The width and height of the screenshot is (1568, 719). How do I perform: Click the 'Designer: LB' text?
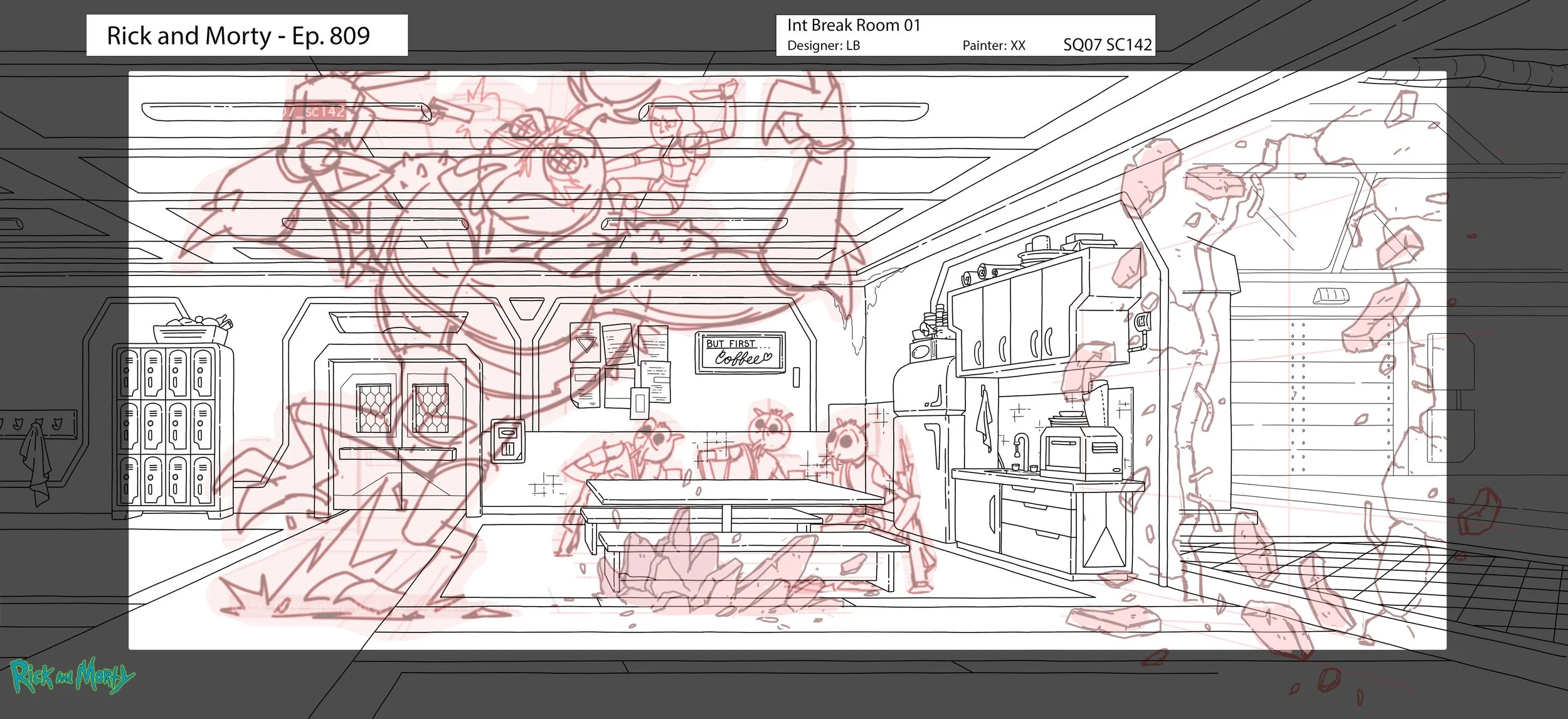(x=823, y=46)
